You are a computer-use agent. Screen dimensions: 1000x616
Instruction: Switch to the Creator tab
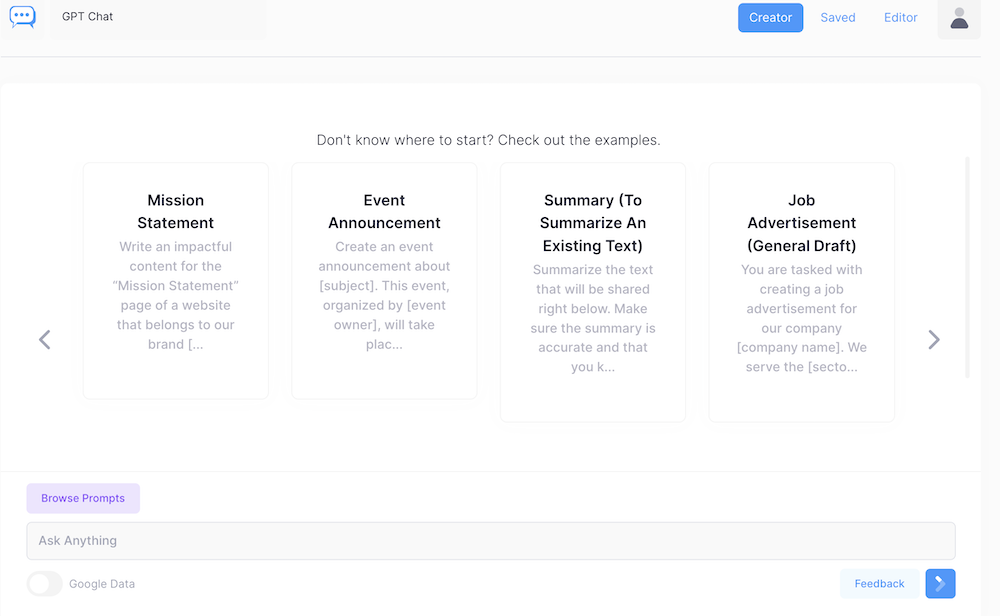coord(770,18)
